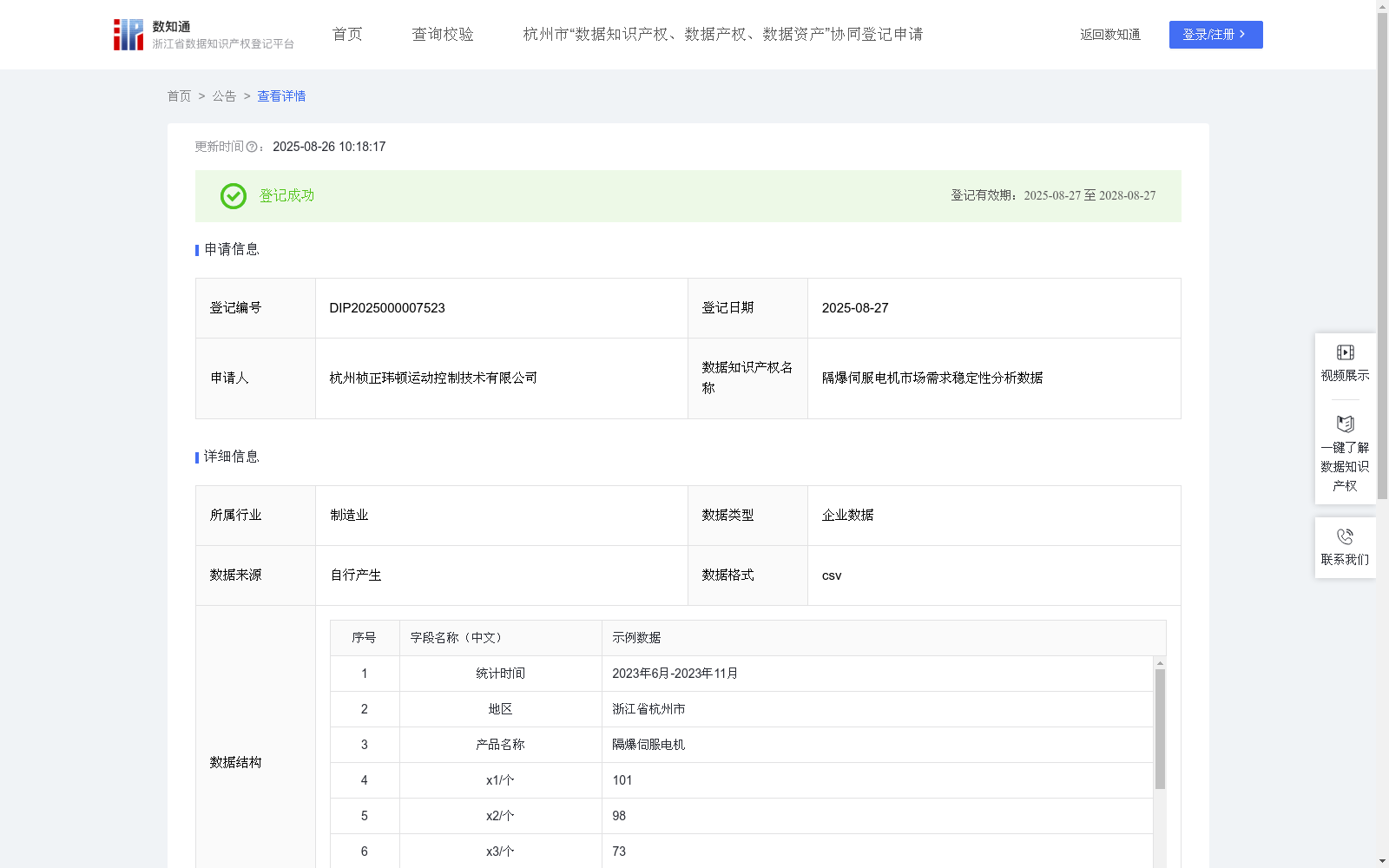The image size is (1389, 868).
Task: Click the sample value 98
Action: click(619, 816)
